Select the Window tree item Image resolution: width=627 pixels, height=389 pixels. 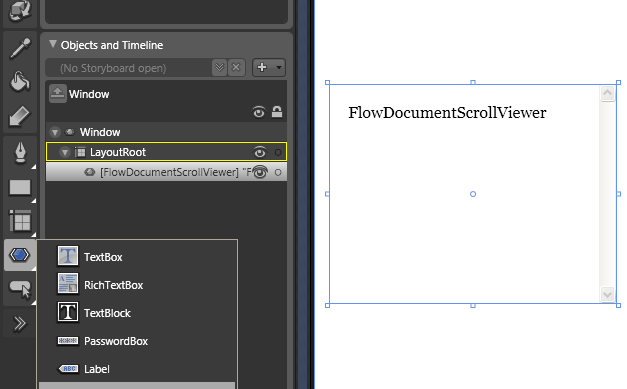tap(100, 132)
